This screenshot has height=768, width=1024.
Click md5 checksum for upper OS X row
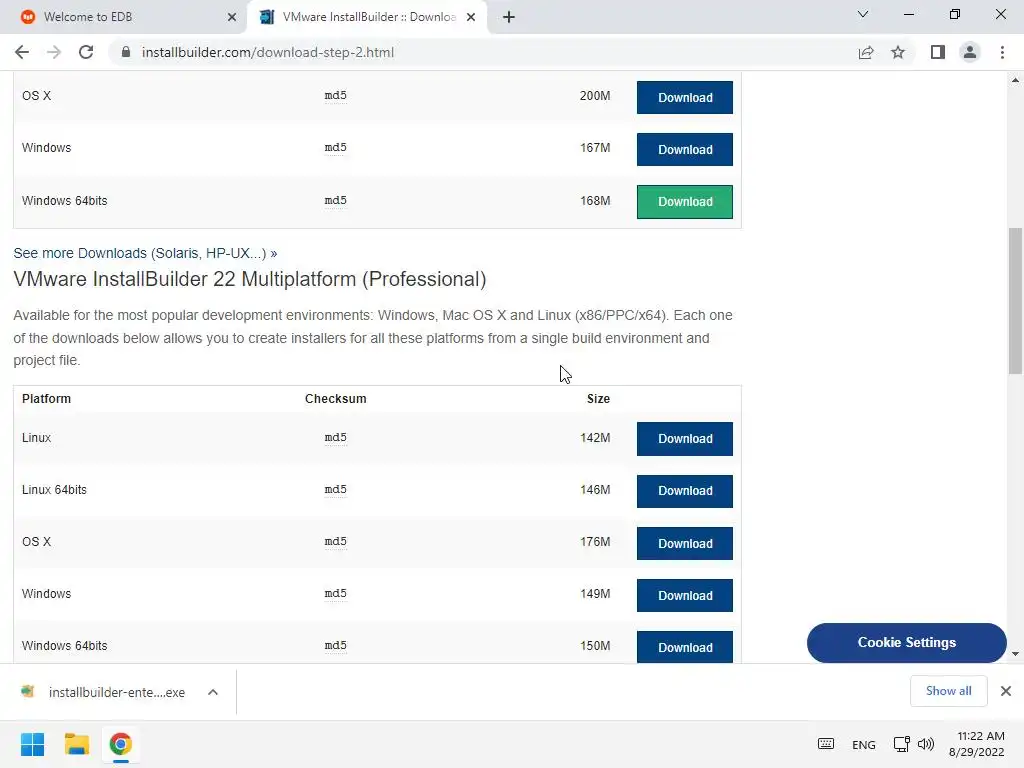coord(336,95)
